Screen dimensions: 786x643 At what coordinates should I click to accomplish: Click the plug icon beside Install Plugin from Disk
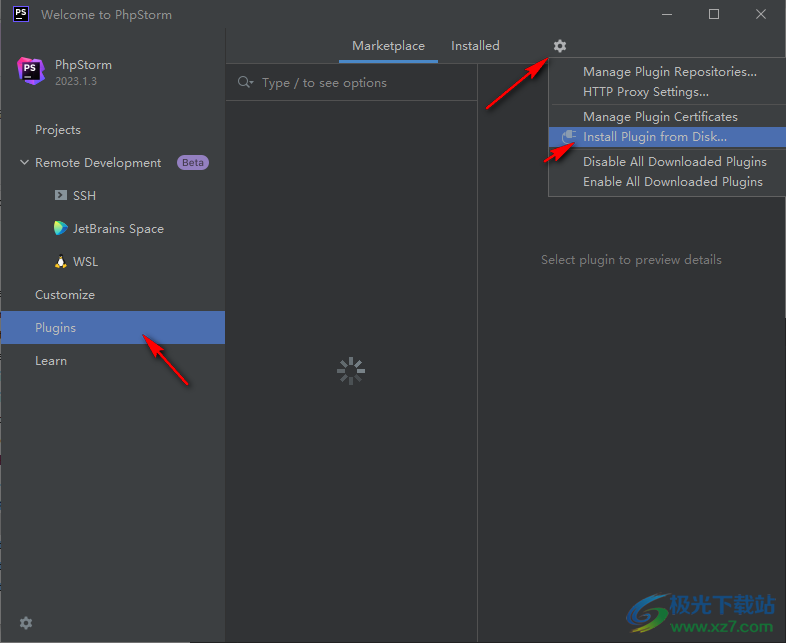(568, 137)
